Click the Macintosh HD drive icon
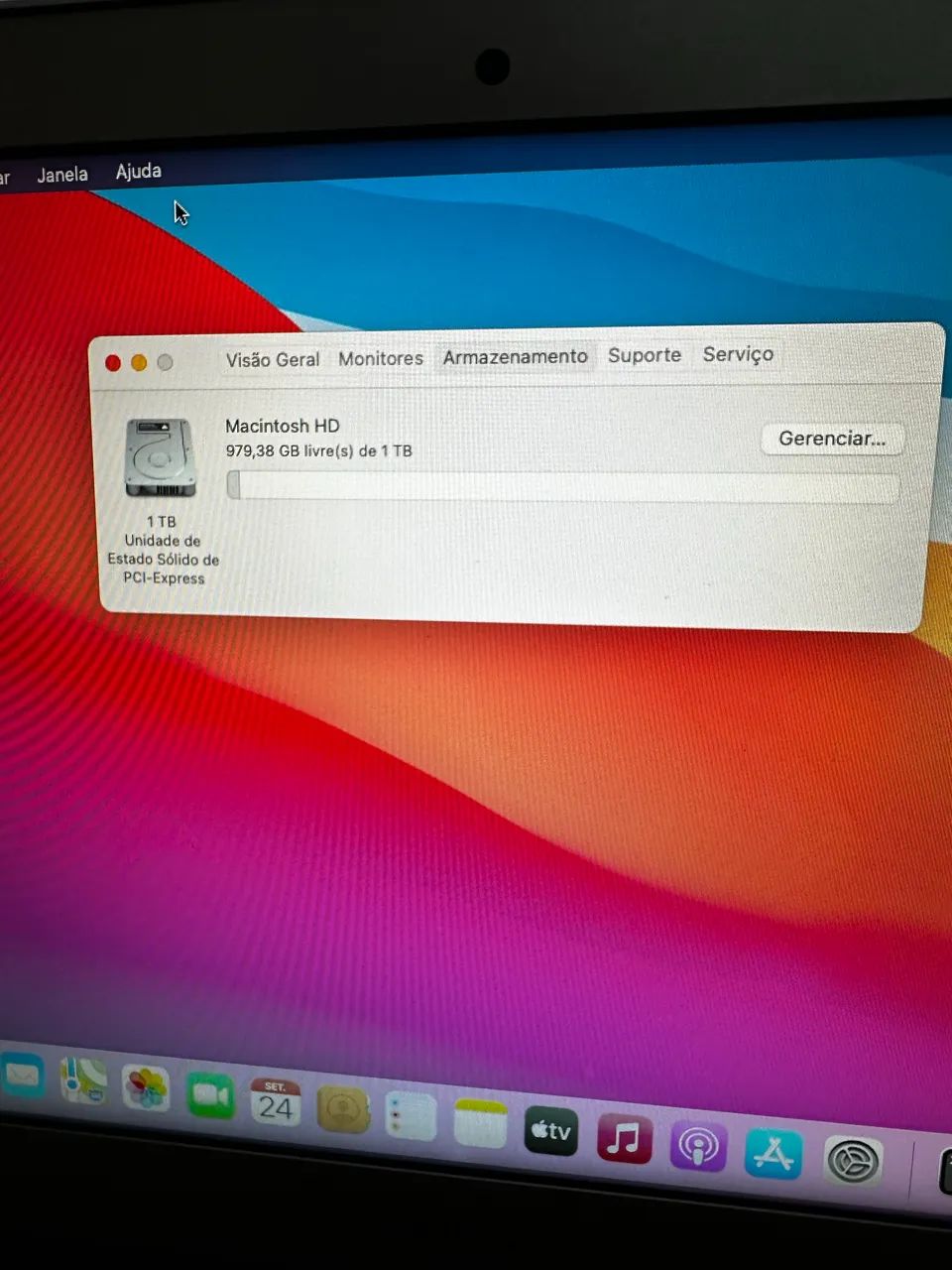Screen dimensions: 952x1270 (160, 457)
